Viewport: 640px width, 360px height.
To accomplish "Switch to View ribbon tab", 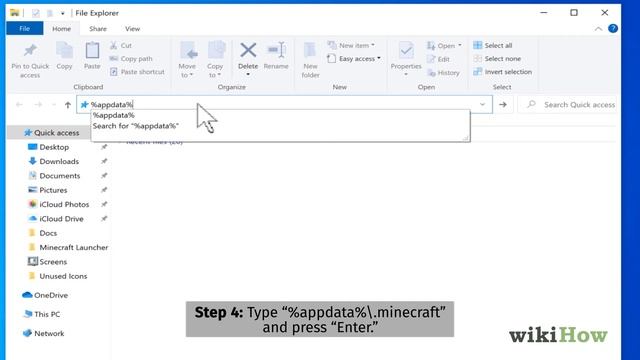I will 132,29.
